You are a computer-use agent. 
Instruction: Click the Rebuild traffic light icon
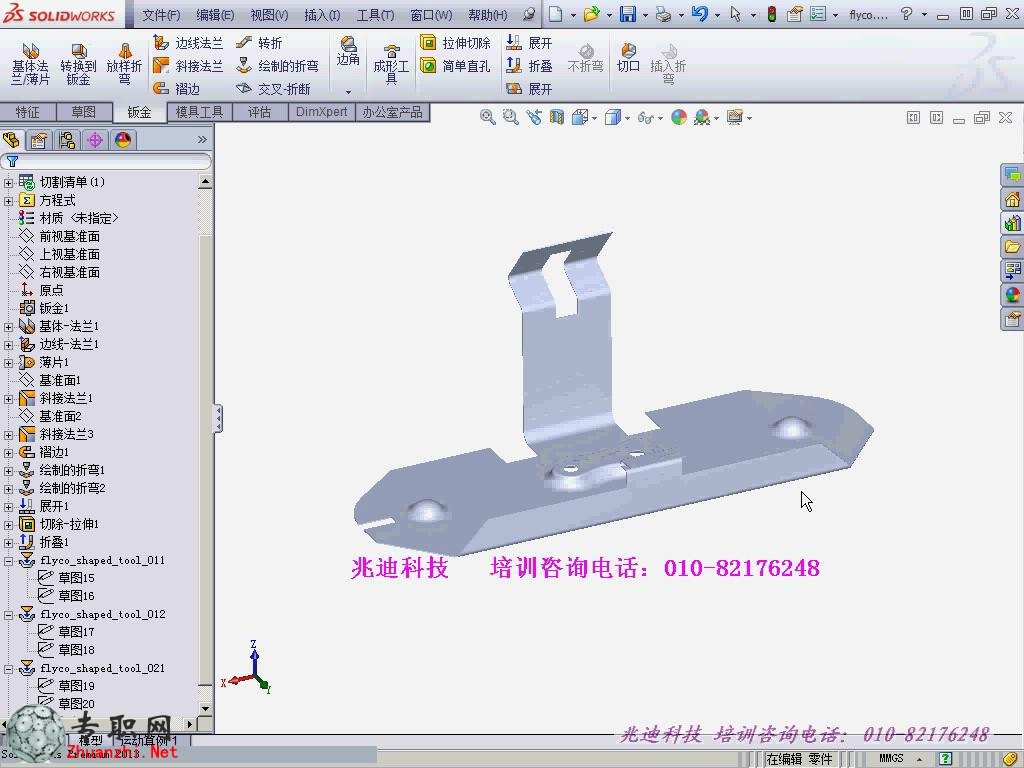[772, 14]
